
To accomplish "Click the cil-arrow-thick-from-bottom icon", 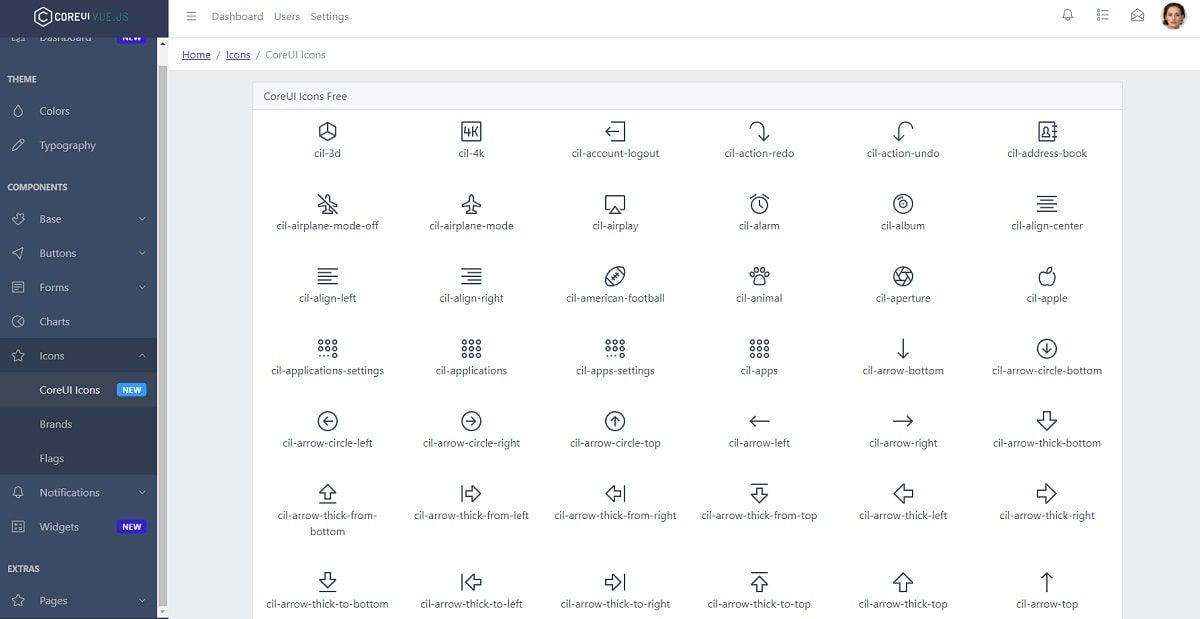I will click(x=327, y=493).
